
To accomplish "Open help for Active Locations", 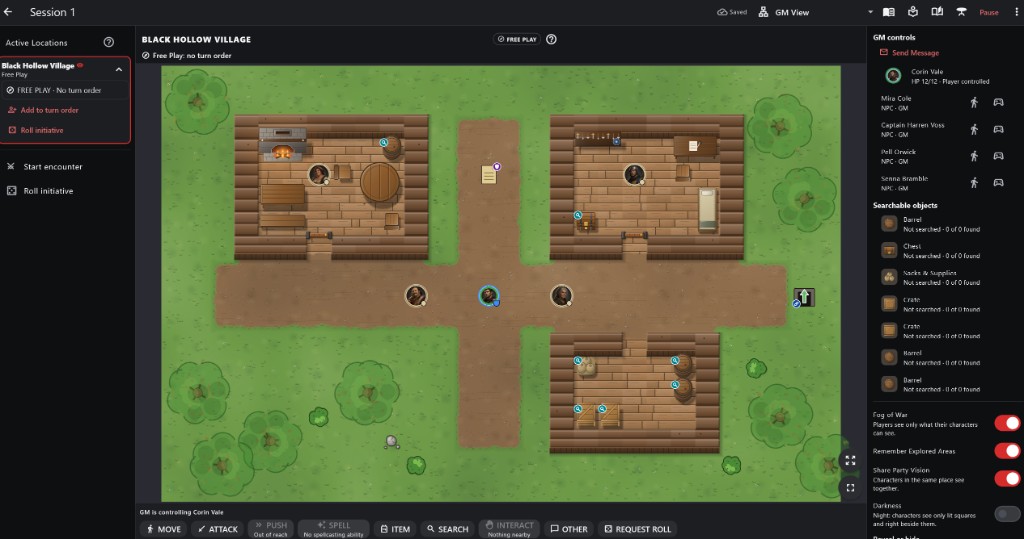I will pos(108,42).
